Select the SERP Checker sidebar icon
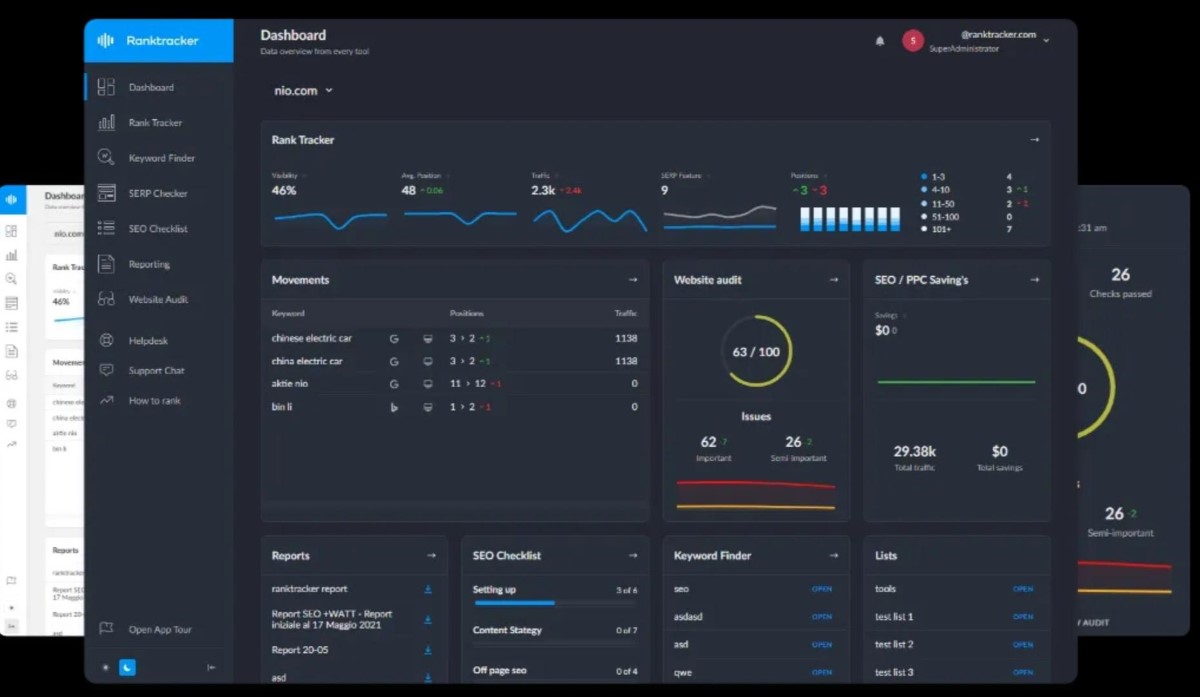1200x697 pixels. coord(106,193)
